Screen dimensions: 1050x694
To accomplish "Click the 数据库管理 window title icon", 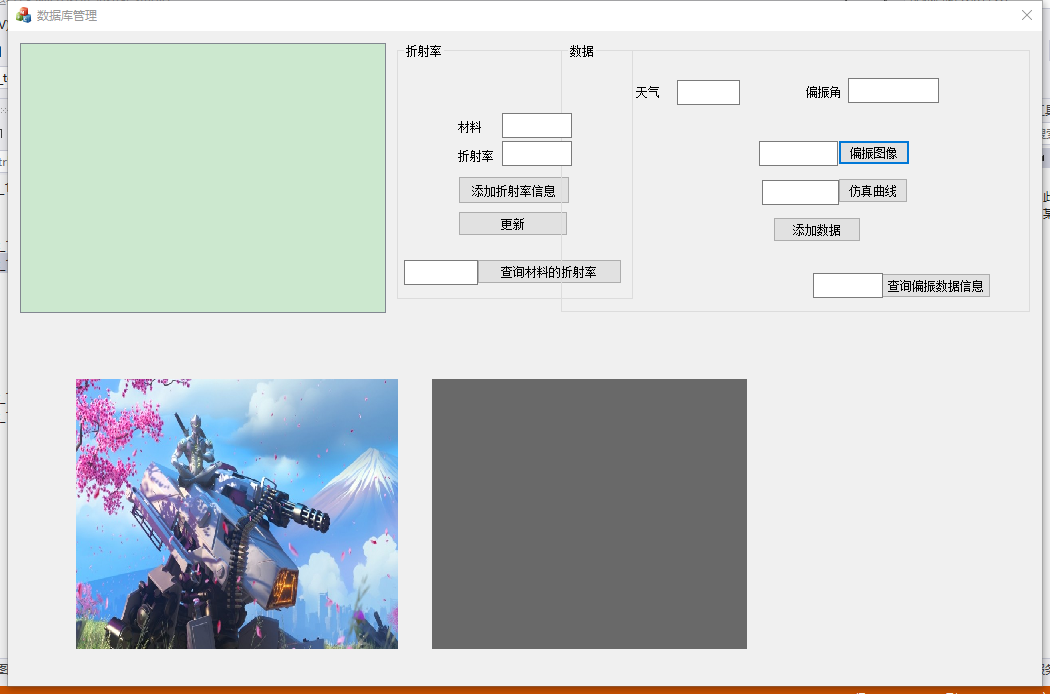I will [x=23, y=15].
